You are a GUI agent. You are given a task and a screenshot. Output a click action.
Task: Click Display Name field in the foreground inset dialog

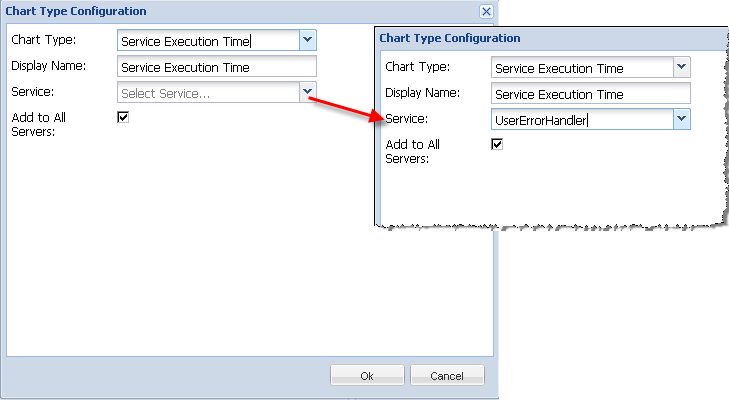tap(591, 94)
